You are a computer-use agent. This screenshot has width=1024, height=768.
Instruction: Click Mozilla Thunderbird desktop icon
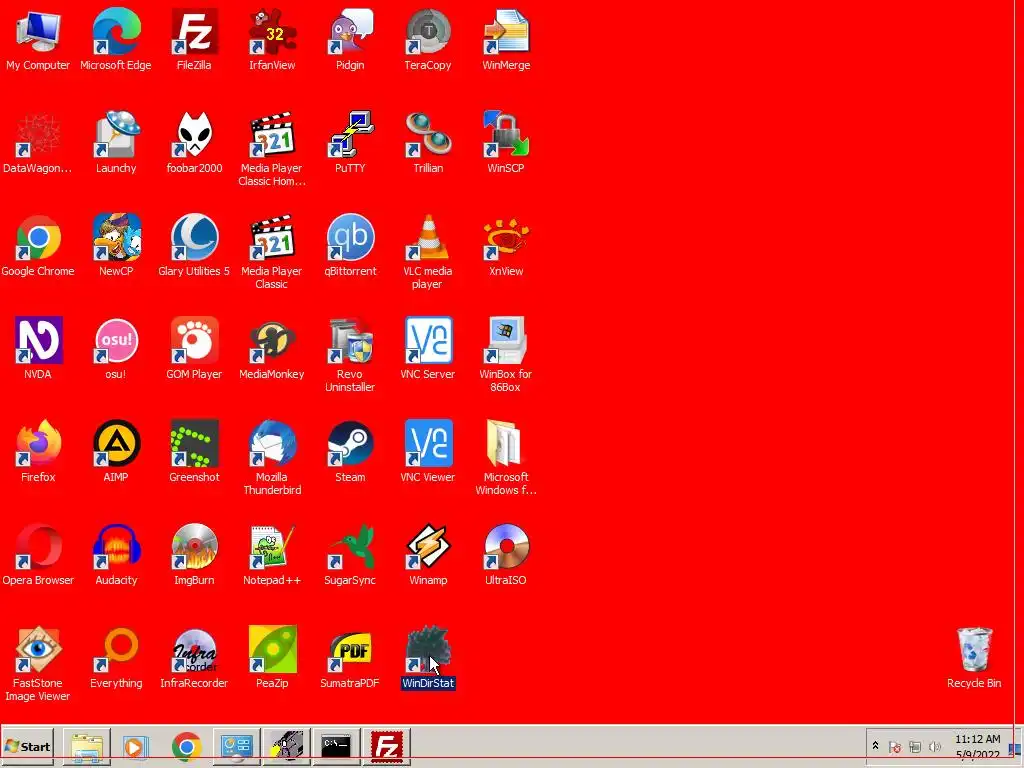coord(272,443)
